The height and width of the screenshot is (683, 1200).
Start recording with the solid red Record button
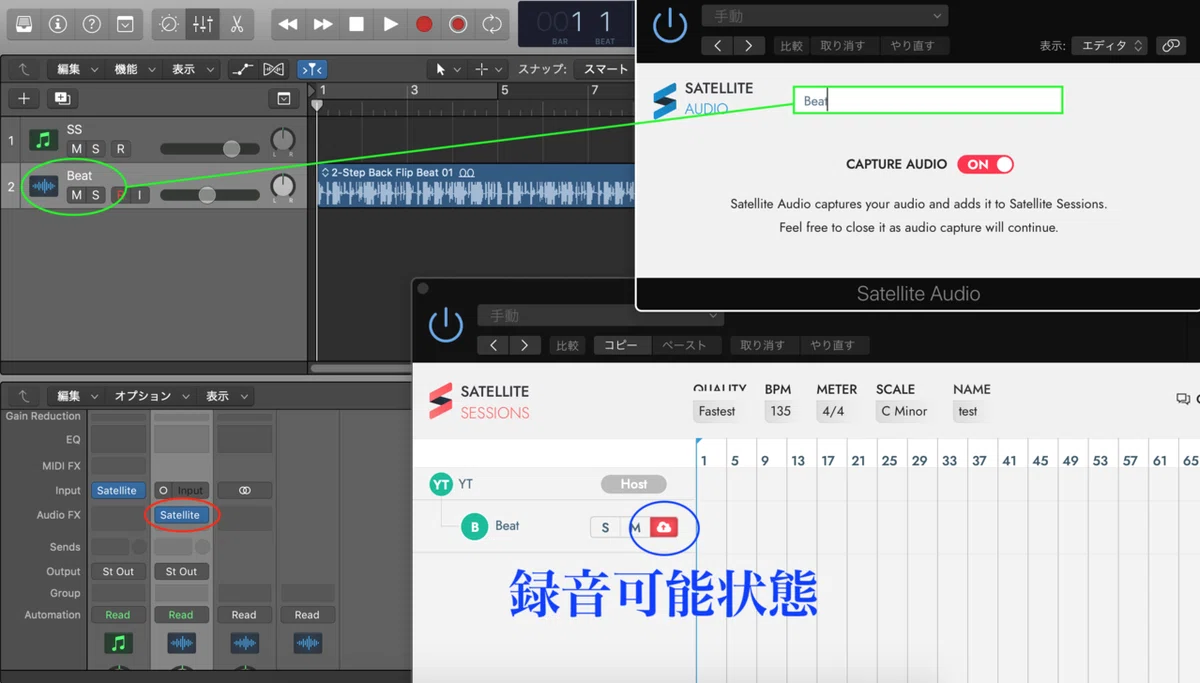[424, 23]
